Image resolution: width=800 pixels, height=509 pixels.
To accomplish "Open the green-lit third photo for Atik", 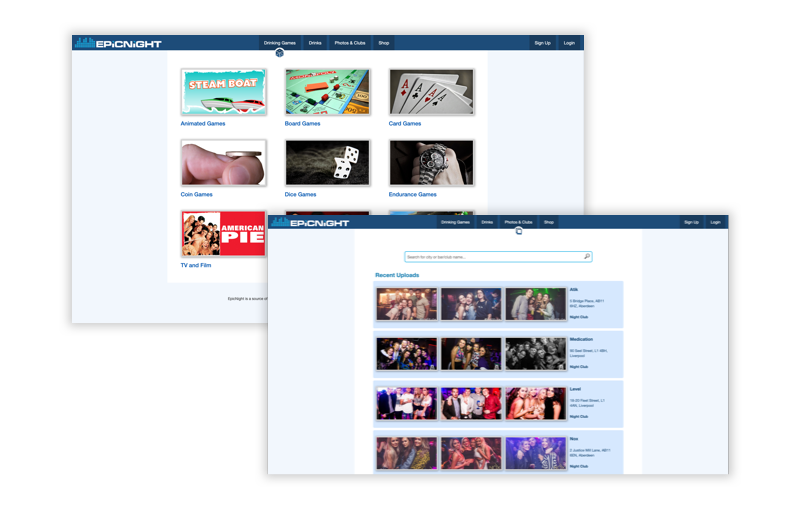I will (535, 304).
